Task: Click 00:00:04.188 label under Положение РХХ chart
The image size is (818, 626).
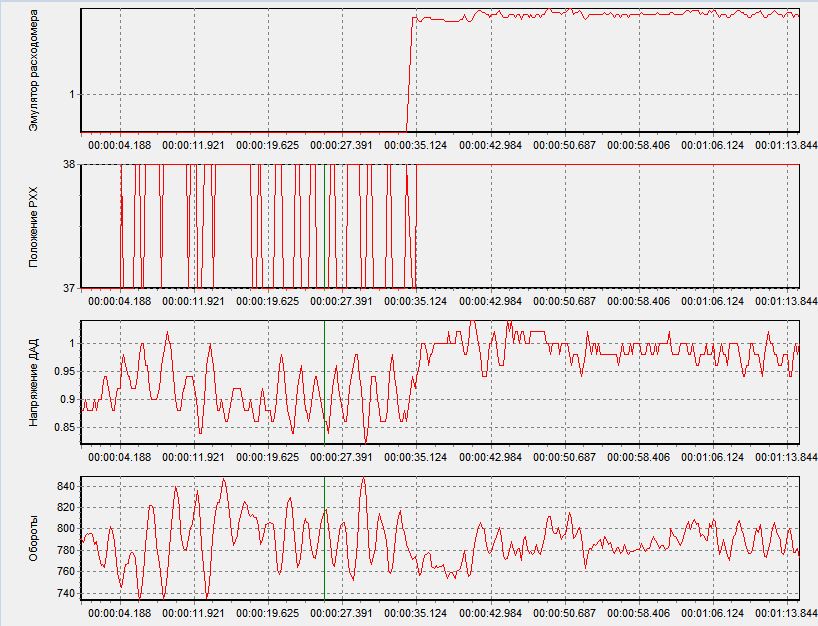Action: click(x=119, y=301)
